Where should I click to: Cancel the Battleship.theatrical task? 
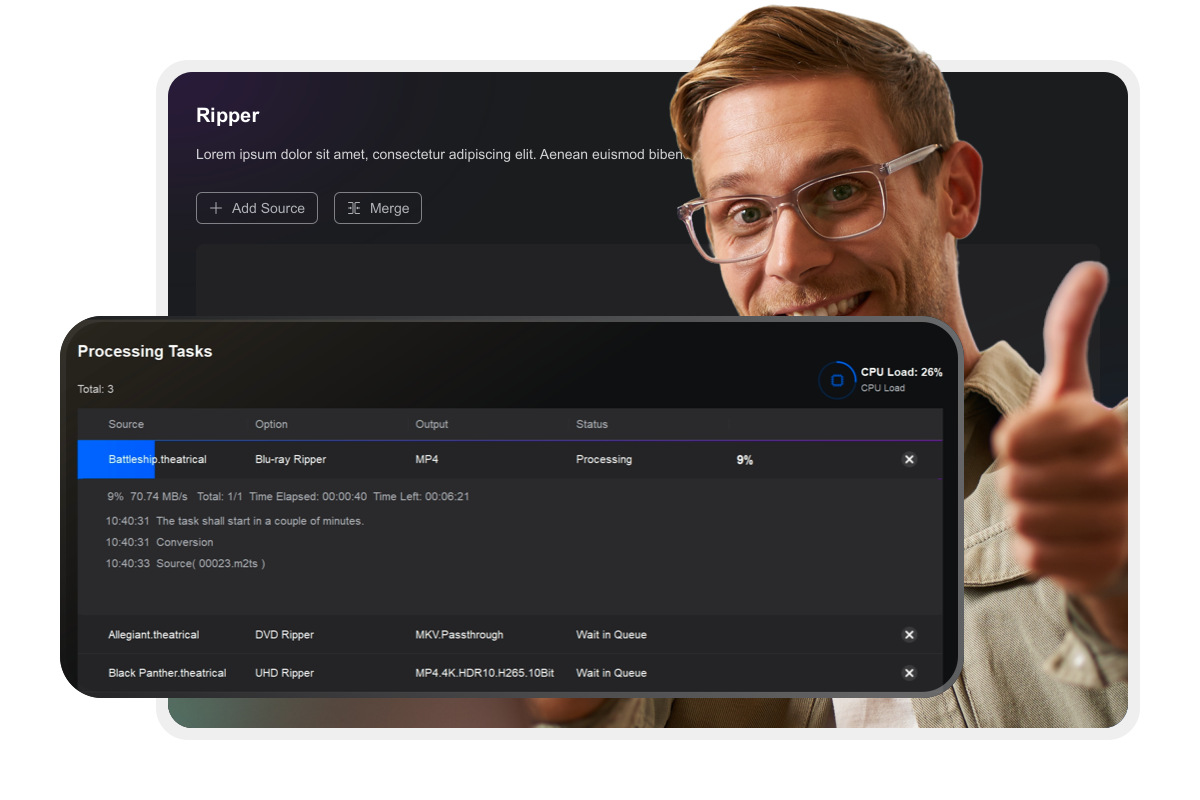(909, 459)
